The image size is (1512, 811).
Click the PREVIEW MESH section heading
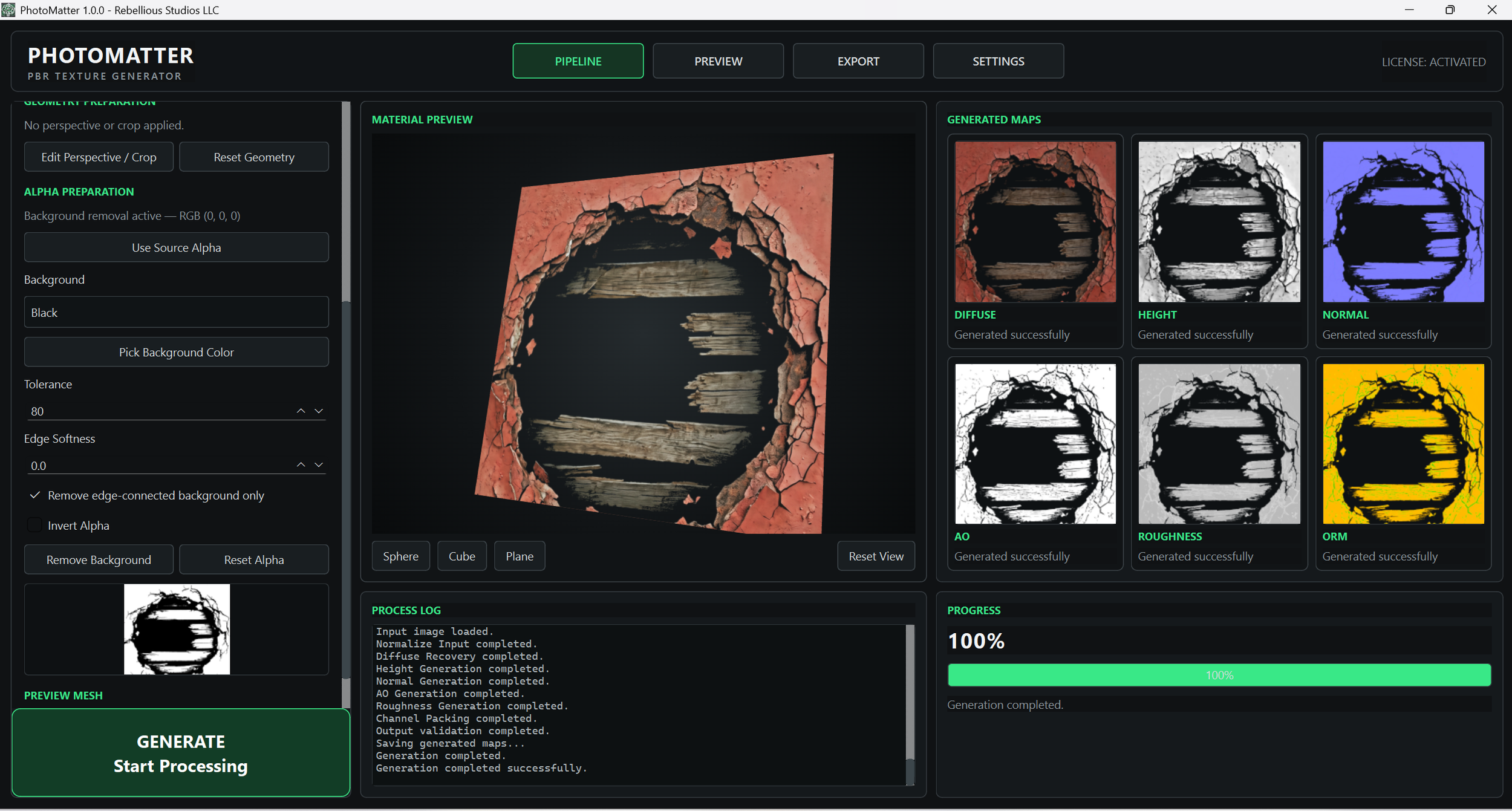[x=64, y=695]
